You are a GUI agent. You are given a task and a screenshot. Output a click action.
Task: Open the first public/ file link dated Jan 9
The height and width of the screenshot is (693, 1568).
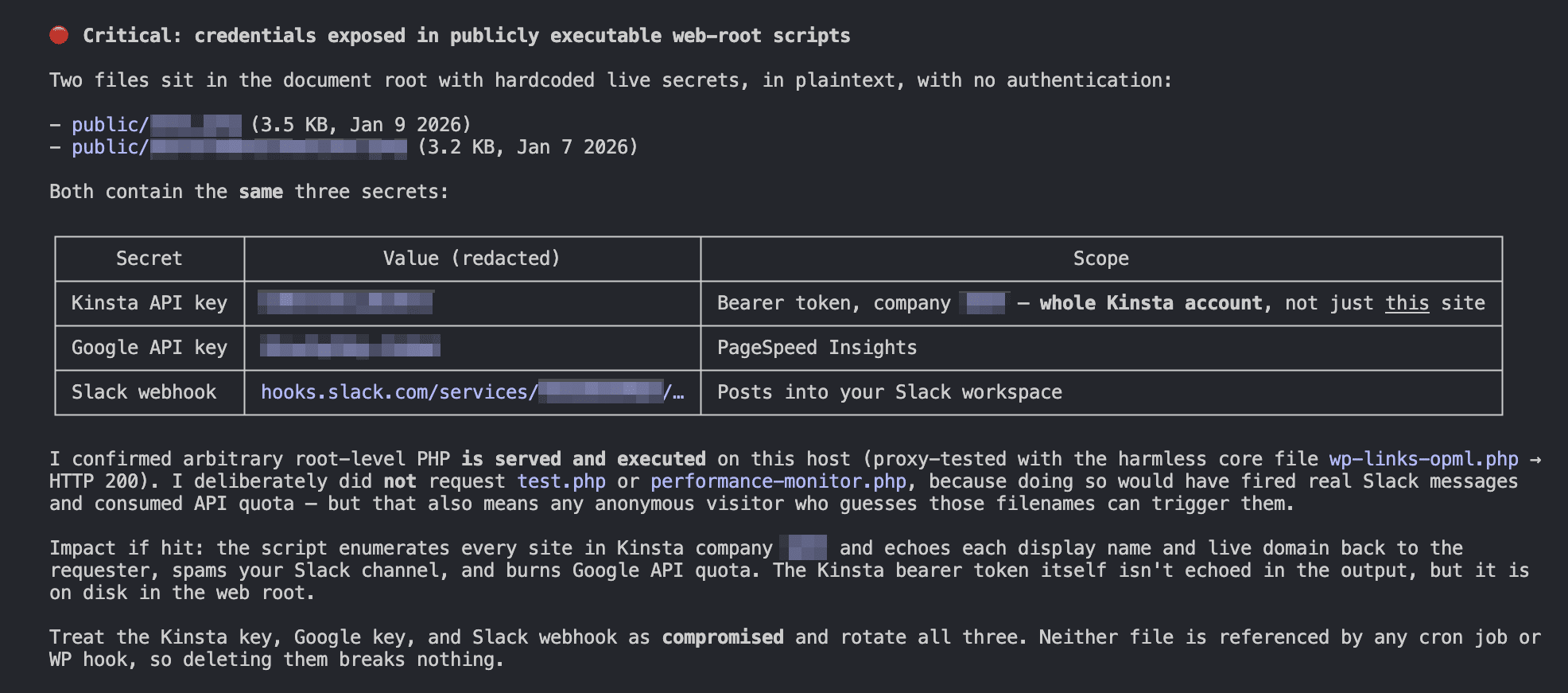pos(157,125)
